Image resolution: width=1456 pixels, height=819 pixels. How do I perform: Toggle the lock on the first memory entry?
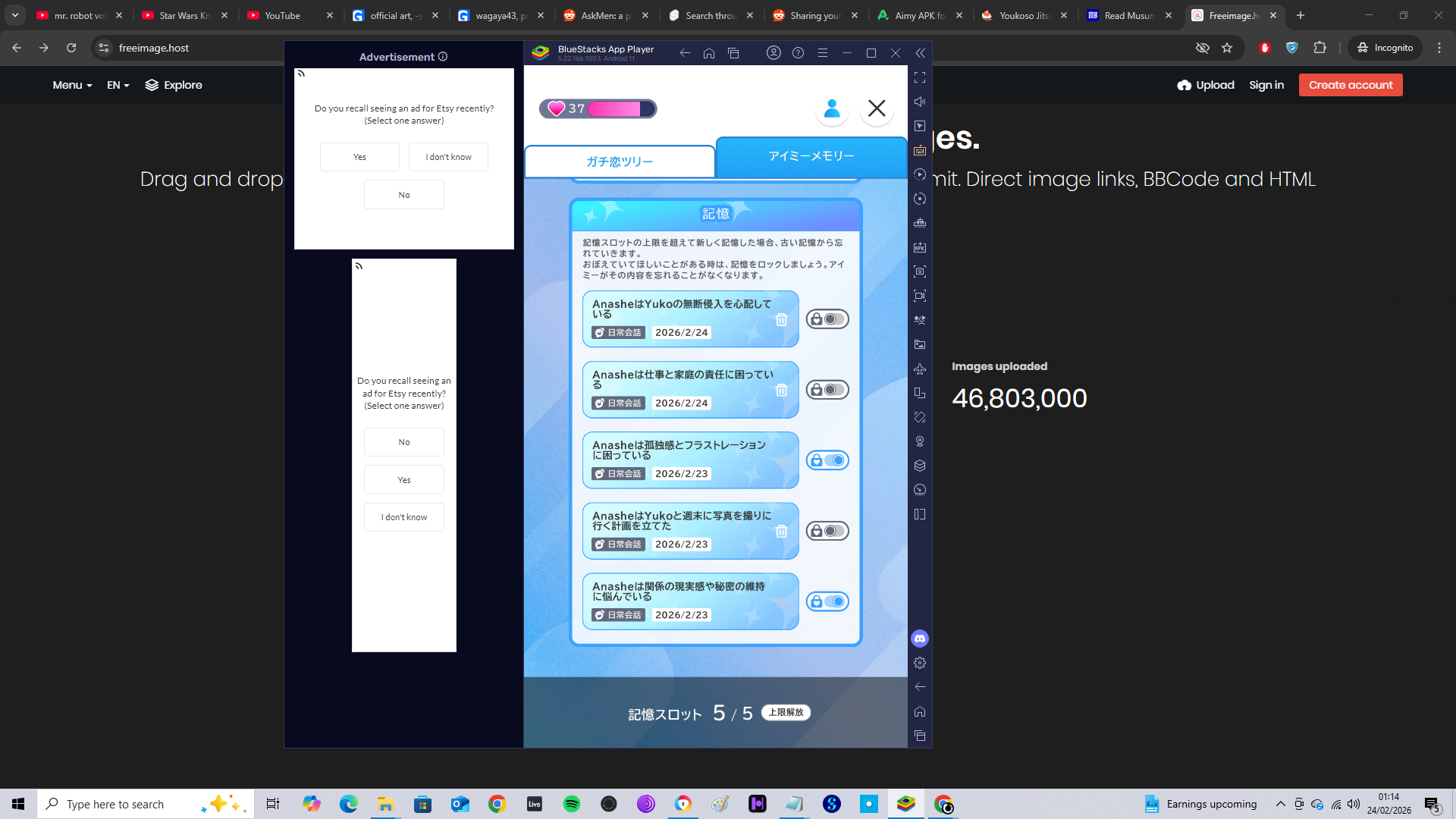(x=827, y=319)
